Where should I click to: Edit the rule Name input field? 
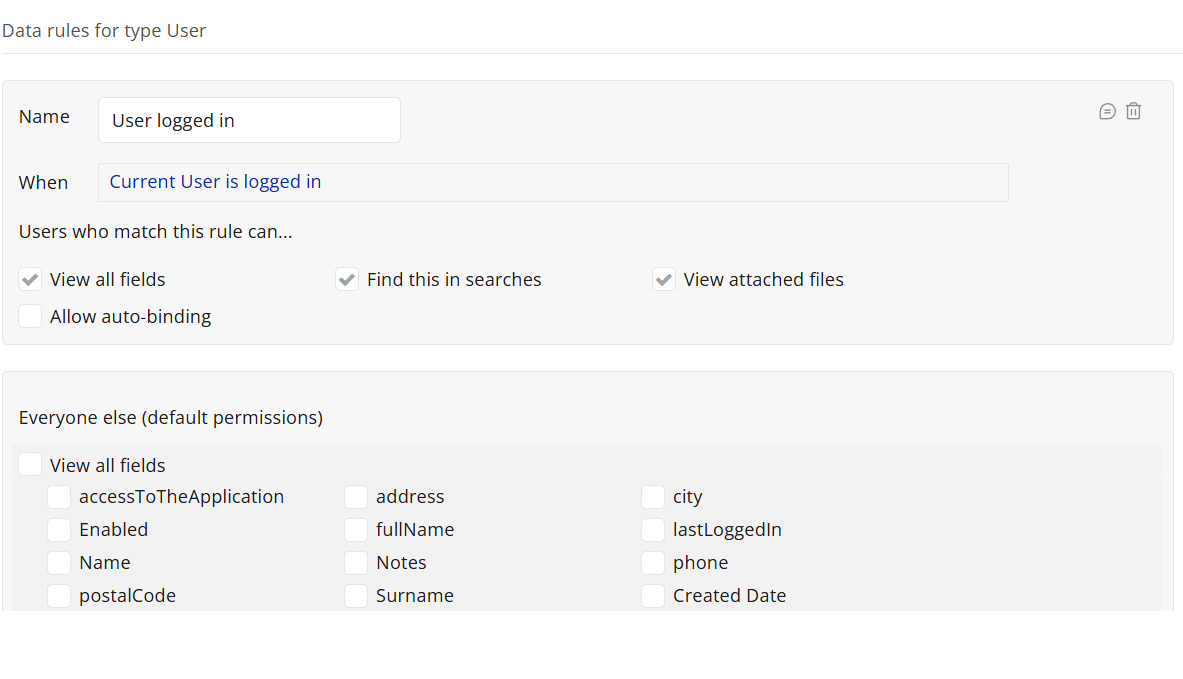tap(249, 120)
